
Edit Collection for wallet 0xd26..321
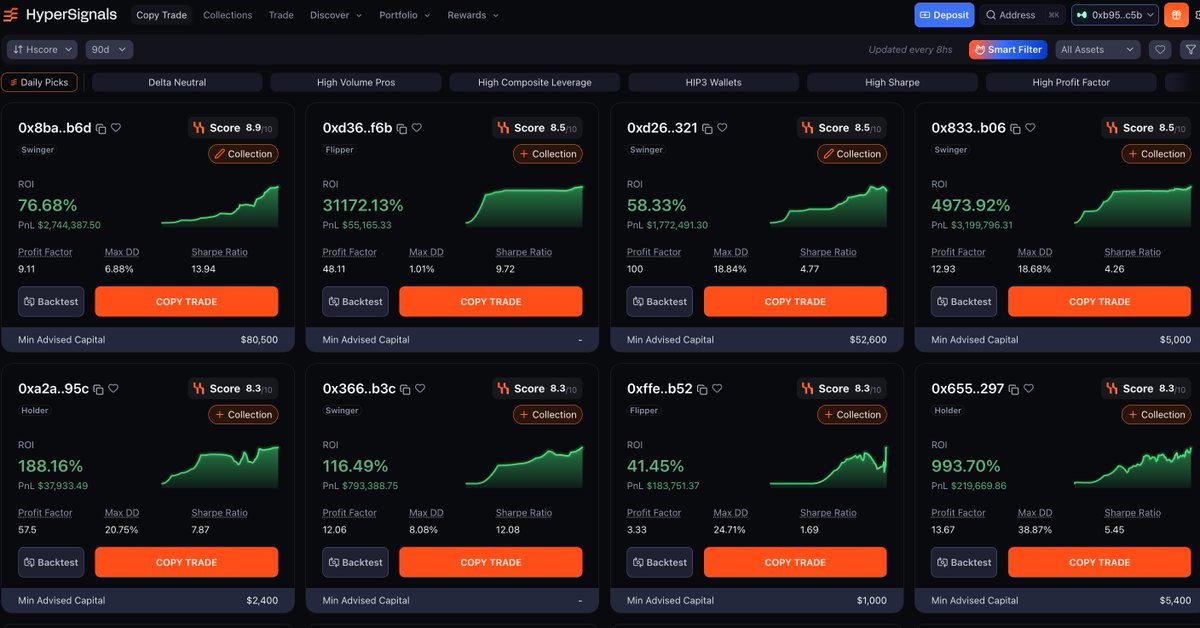pos(852,154)
